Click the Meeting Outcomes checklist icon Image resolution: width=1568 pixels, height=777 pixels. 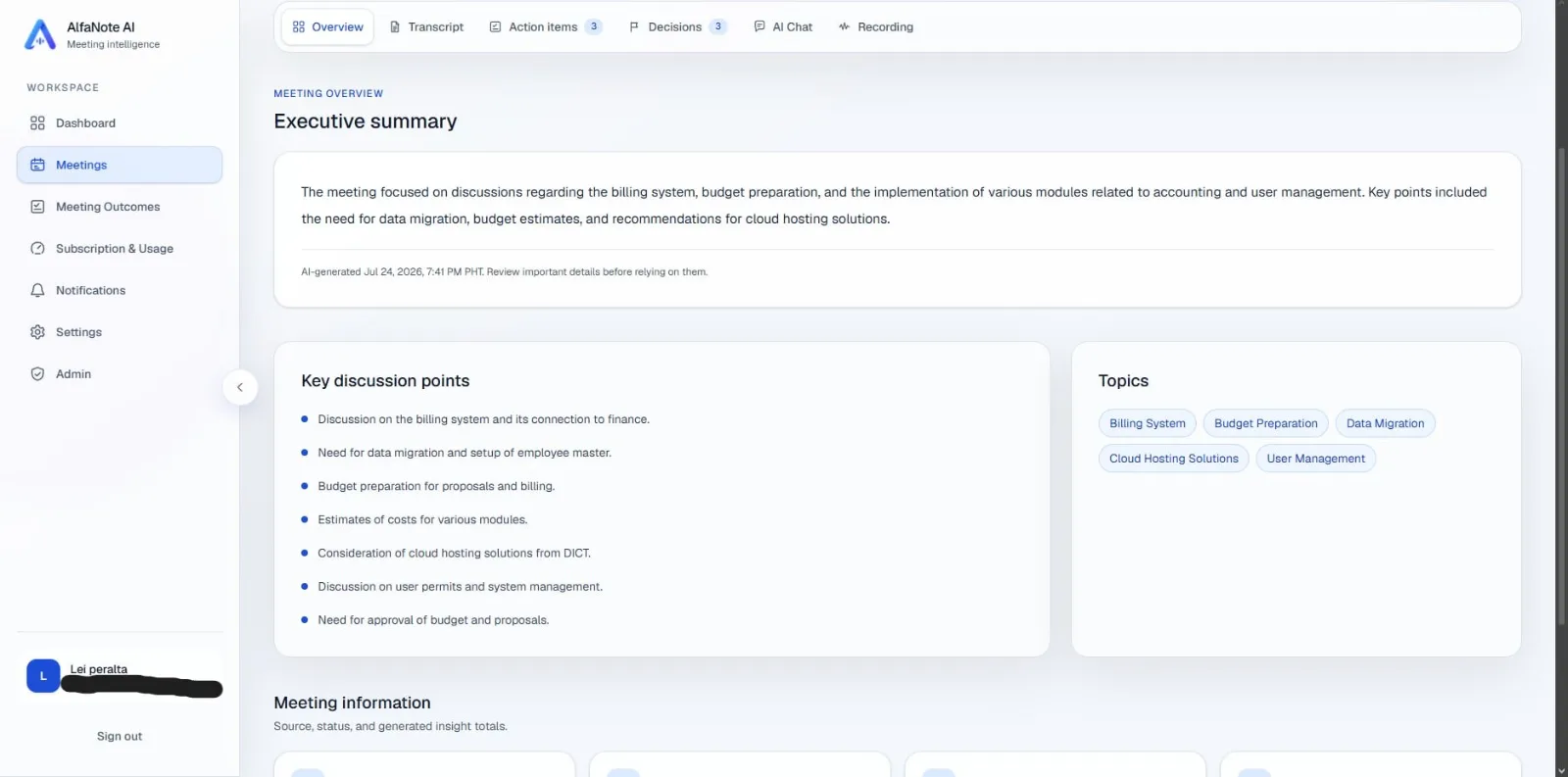tap(37, 207)
